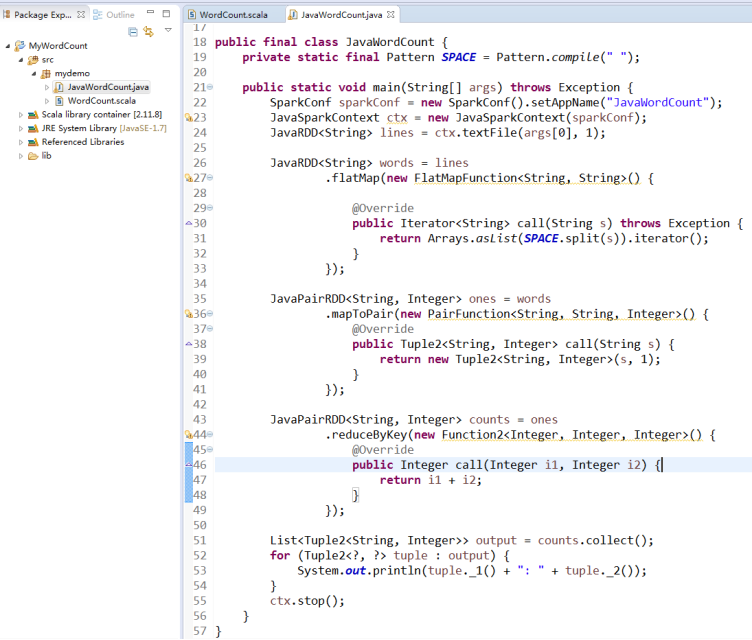Click the Scala library container icon
This screenshot has height=640, width=752.
click(x=33, y=115)
